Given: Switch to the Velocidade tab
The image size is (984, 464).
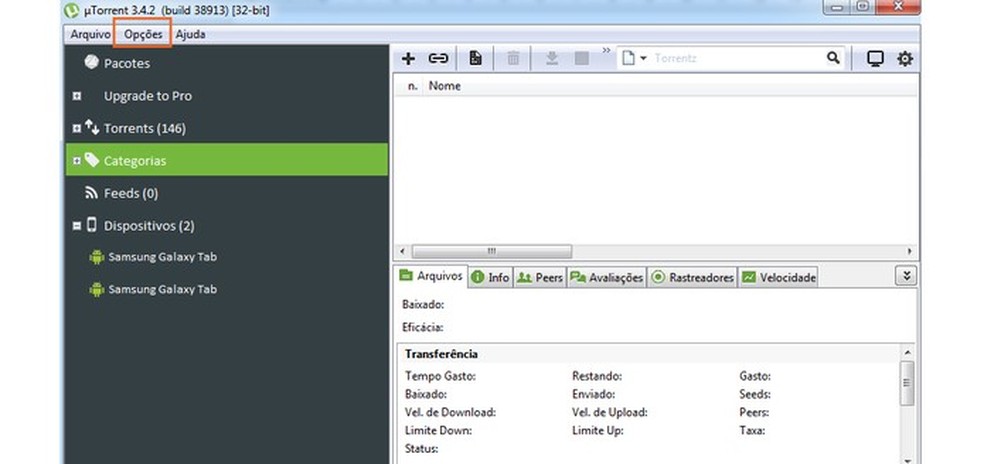Looking at the screenshot, I should 778,278.
